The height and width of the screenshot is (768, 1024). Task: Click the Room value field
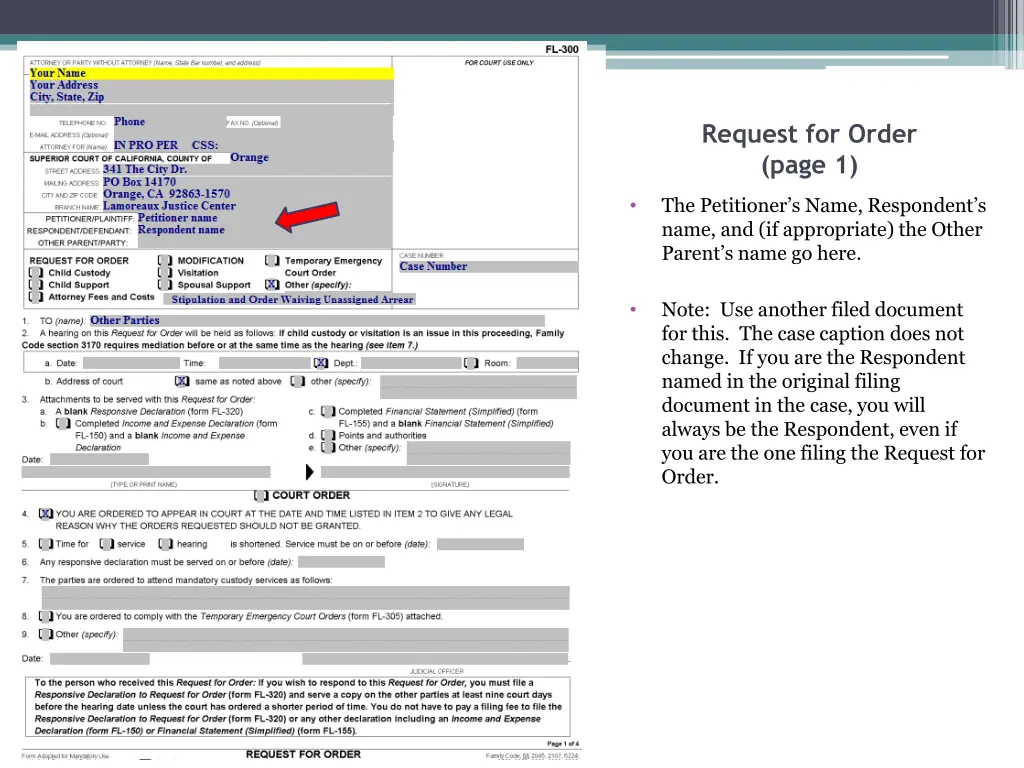click(x=547, y=363)
